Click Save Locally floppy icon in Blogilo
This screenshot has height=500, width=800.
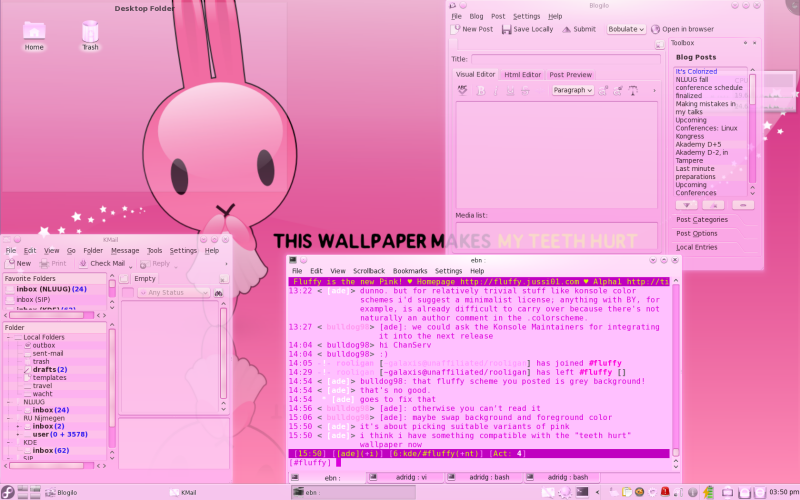click(506, 30)
